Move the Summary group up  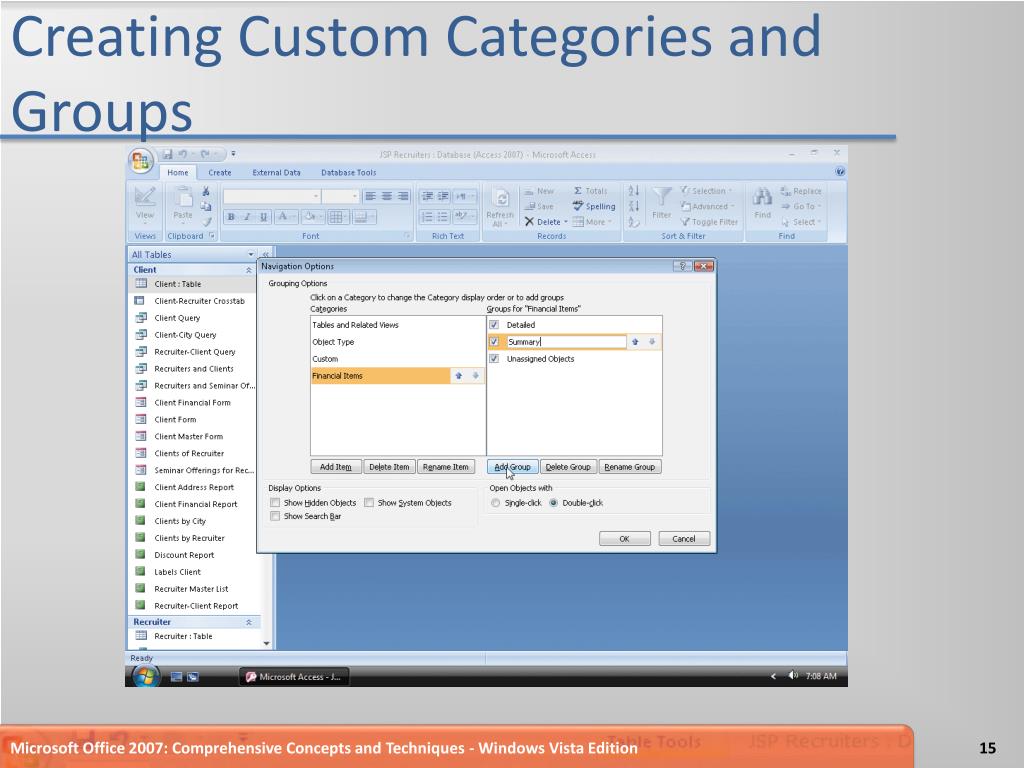tap(635, 342)
